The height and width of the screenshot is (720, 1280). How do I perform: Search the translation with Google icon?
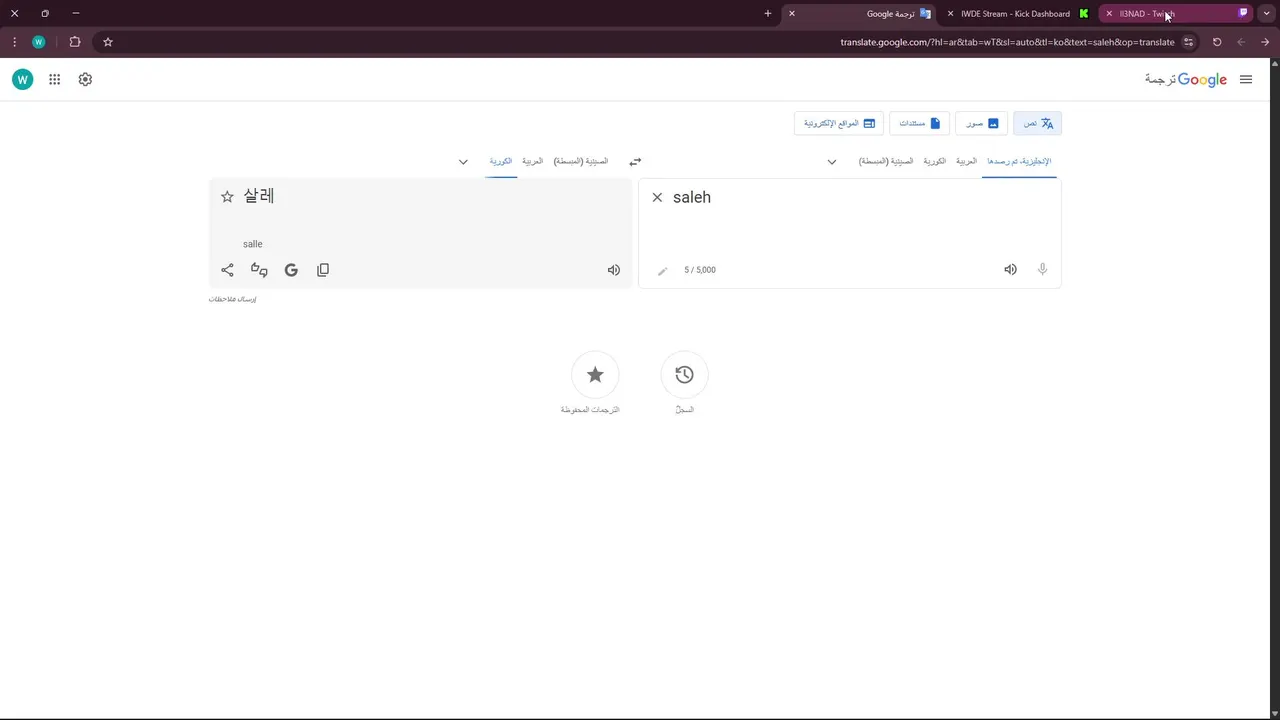tap(291, 270)
